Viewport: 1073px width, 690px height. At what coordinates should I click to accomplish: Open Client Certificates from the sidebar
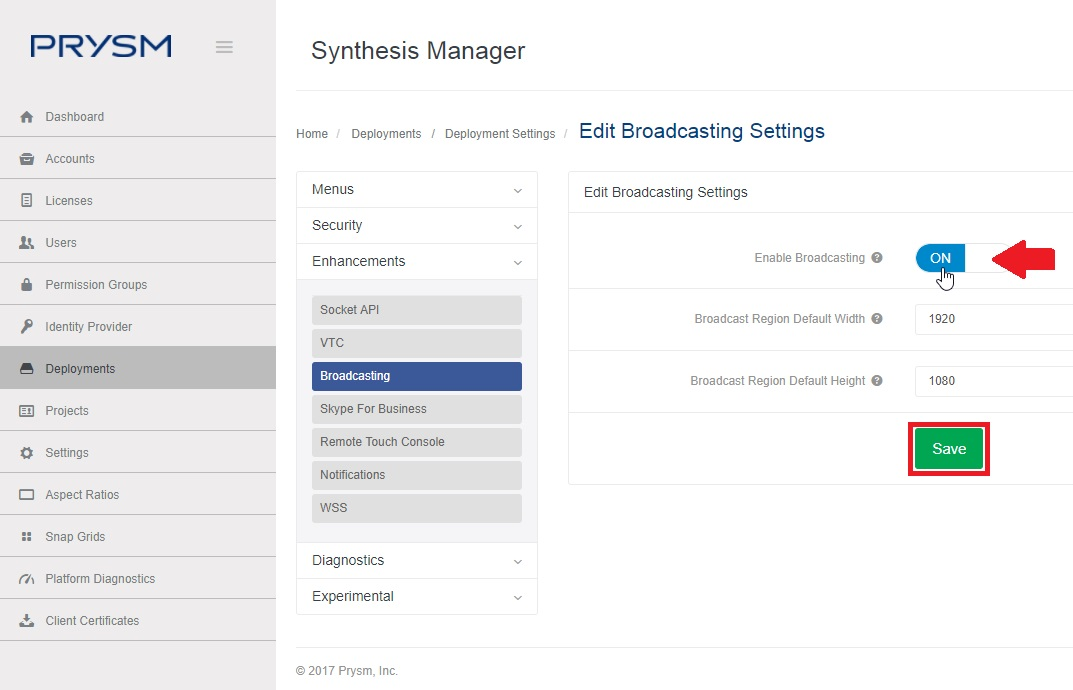click(x=138, y=620)
